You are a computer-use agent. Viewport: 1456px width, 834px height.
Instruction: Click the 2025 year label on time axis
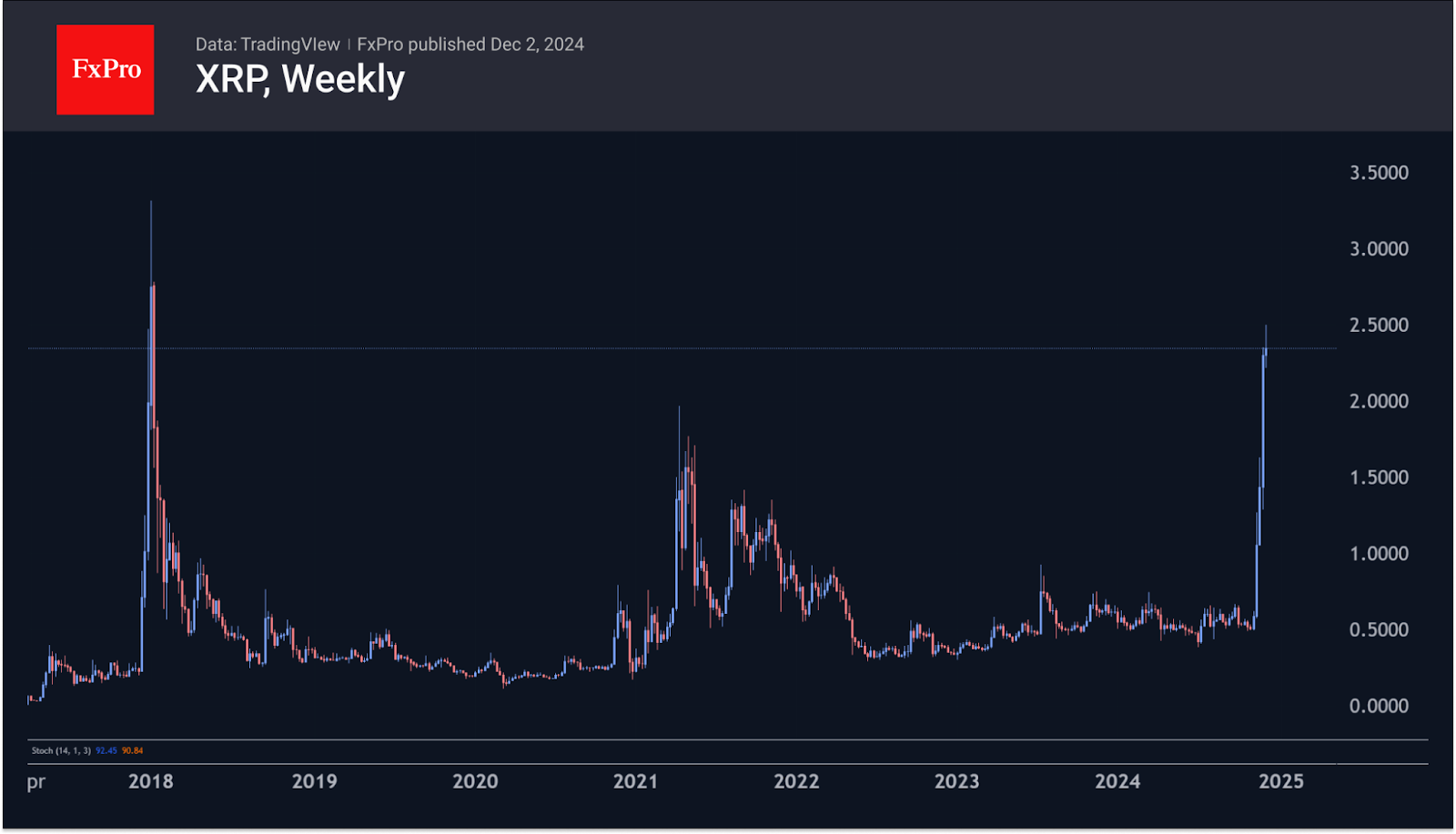pos(1281,781)
